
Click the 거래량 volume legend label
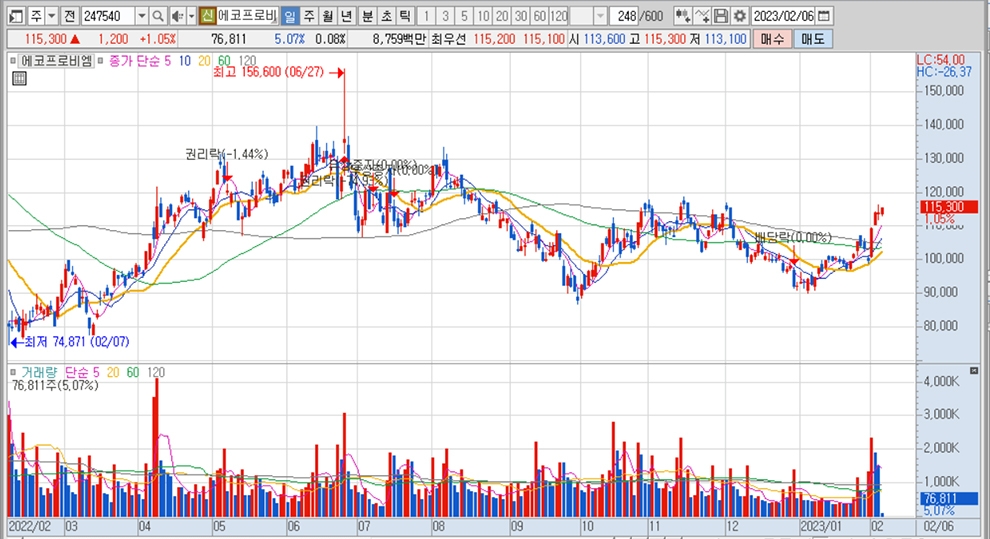coord(39,372)
